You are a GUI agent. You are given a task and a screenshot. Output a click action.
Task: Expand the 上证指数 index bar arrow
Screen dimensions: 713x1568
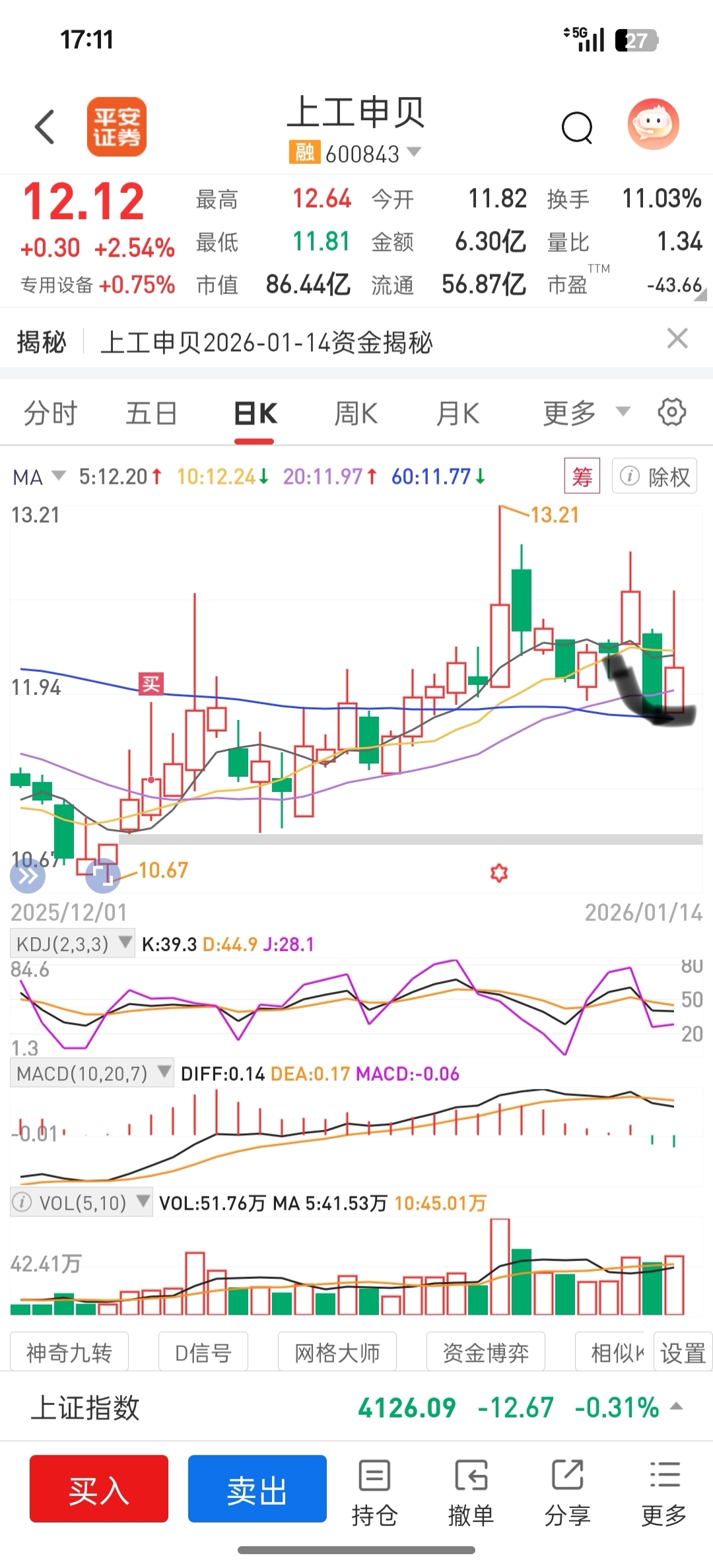(676, 1406)
